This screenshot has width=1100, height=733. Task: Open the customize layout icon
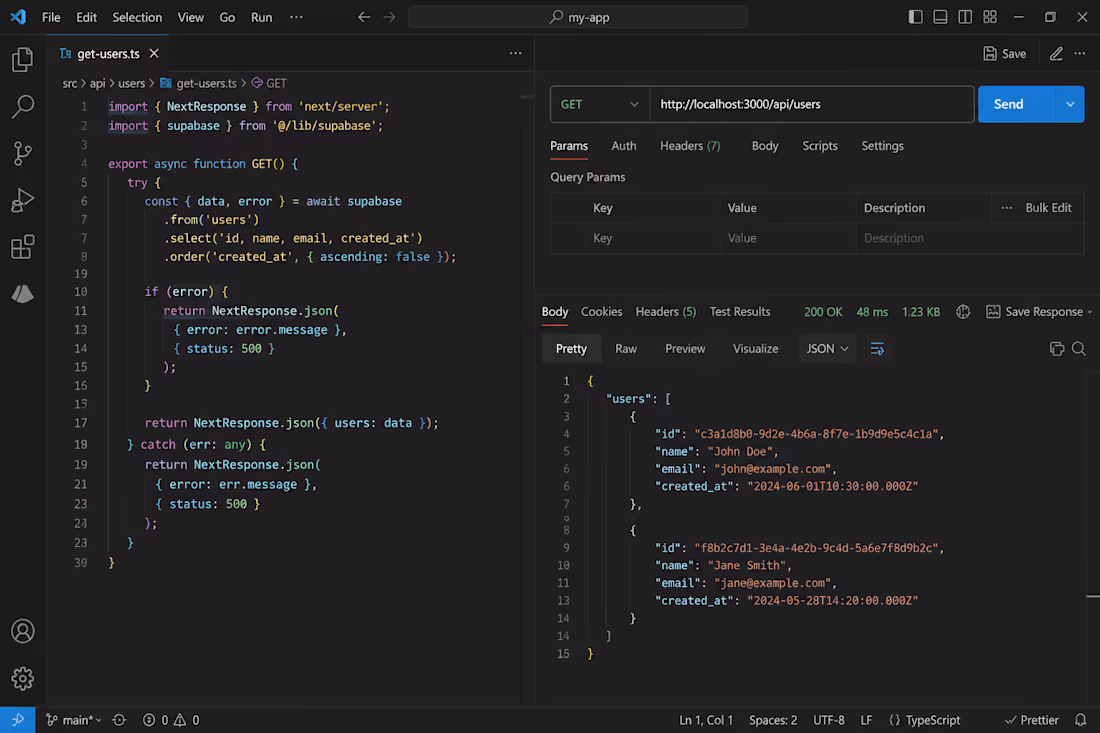click(990, 17)
